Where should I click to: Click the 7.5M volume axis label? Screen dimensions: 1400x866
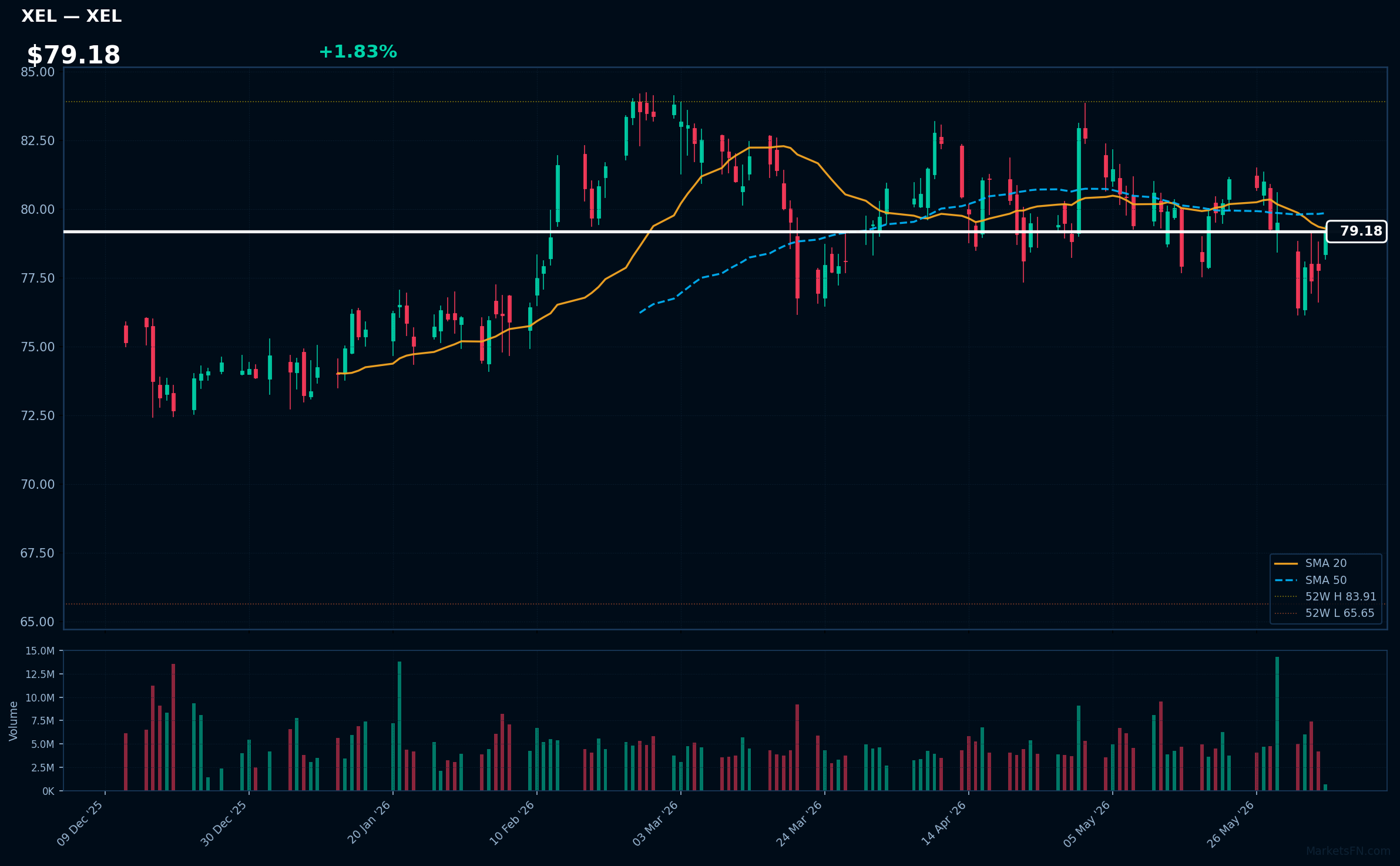coord(42,721)
